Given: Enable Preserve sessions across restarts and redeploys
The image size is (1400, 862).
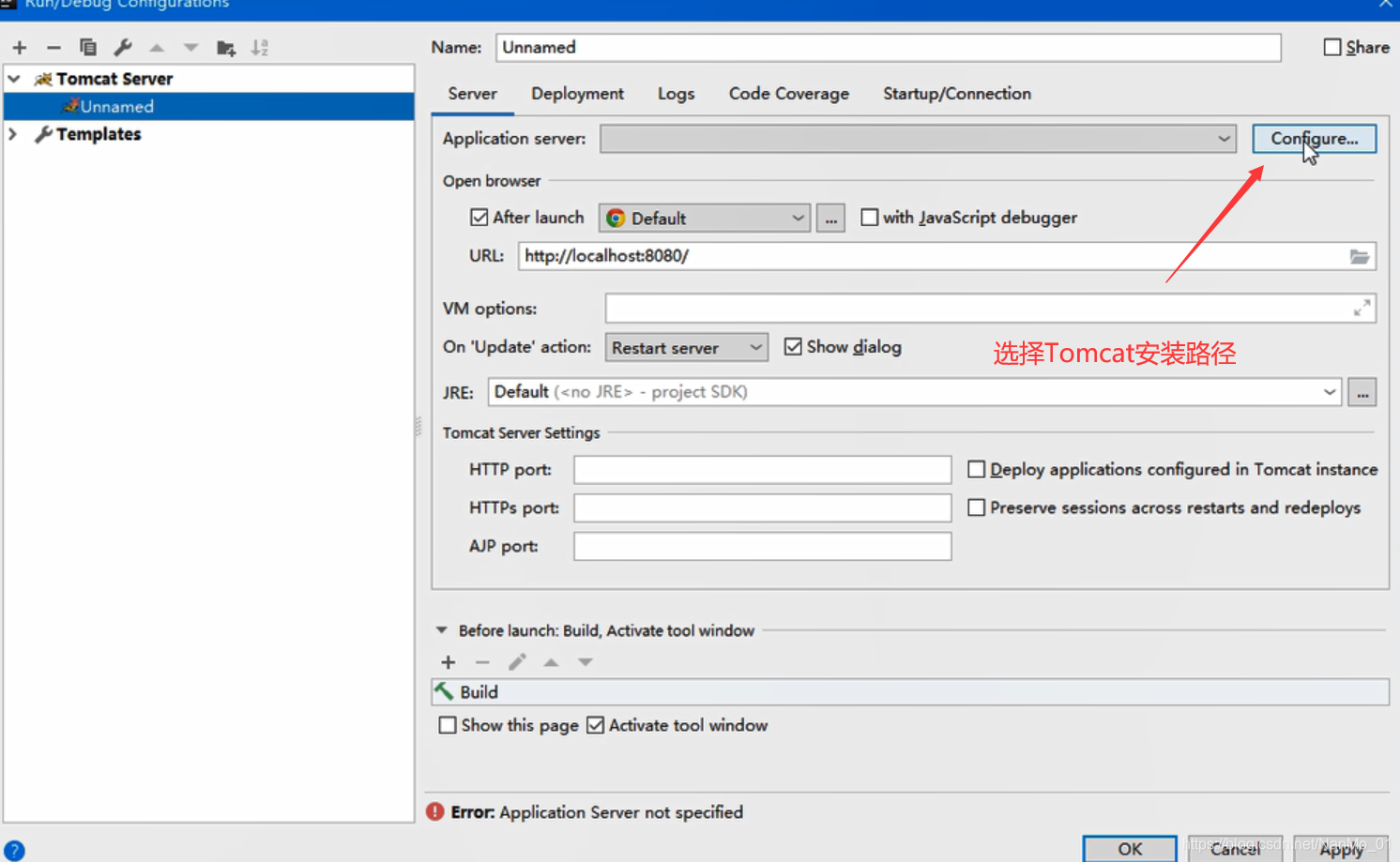Looking at the screenshot, I should 977,507.
